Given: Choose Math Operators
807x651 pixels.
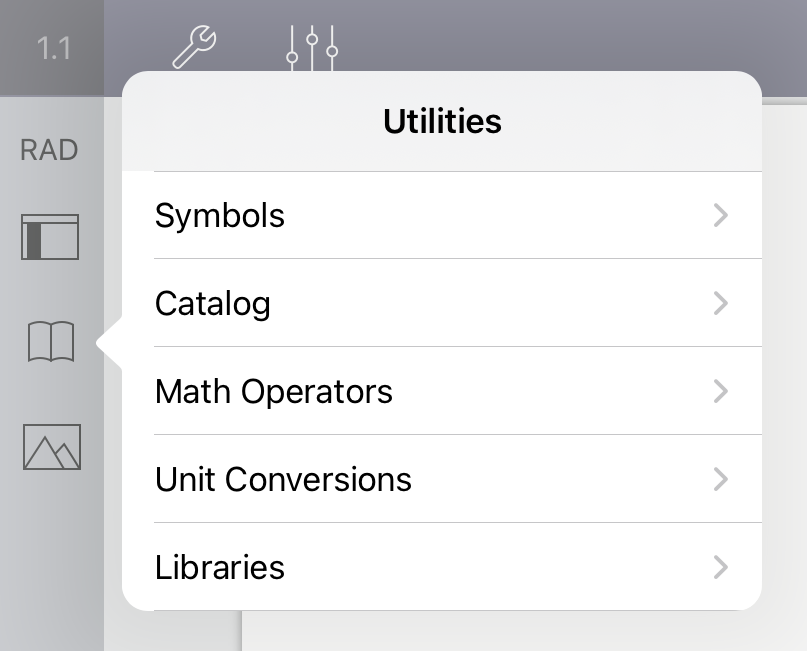Looking at the screenshot, I should pyautogui.click(x=274, y=391).
